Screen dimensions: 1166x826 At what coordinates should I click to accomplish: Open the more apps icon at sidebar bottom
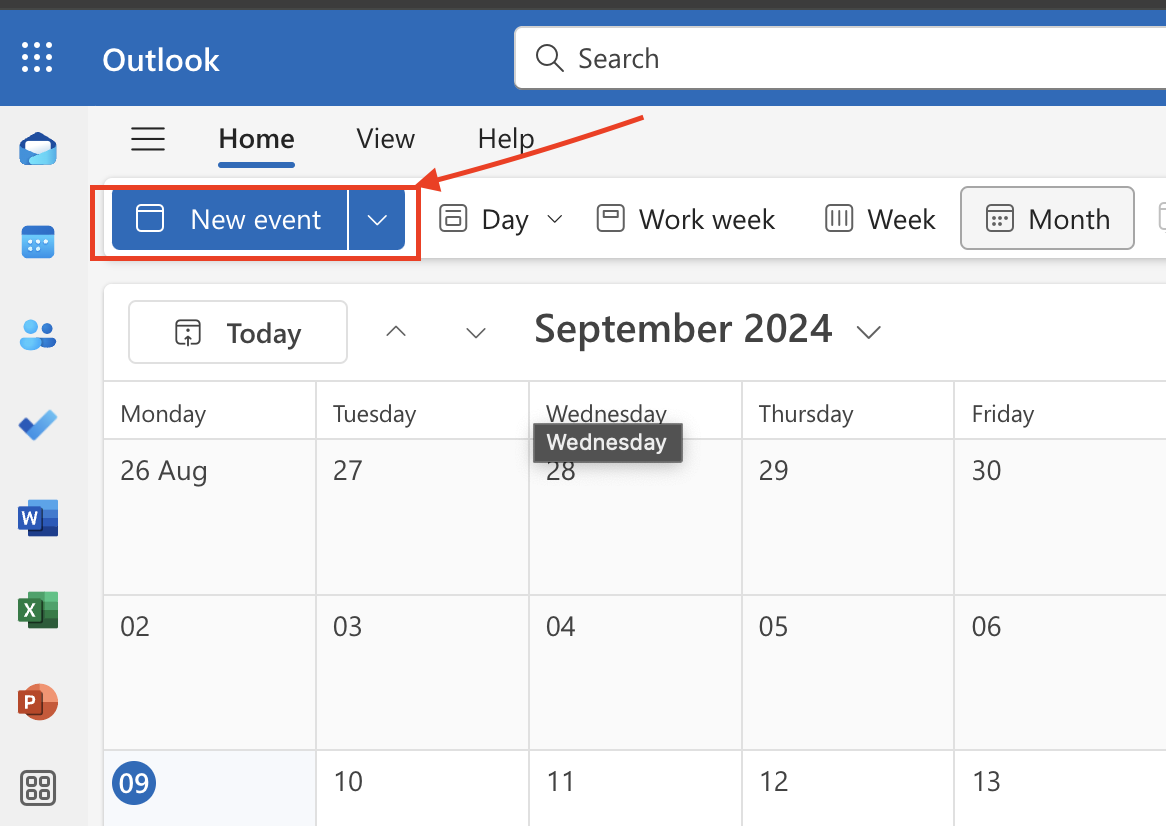tap(37, 789)
